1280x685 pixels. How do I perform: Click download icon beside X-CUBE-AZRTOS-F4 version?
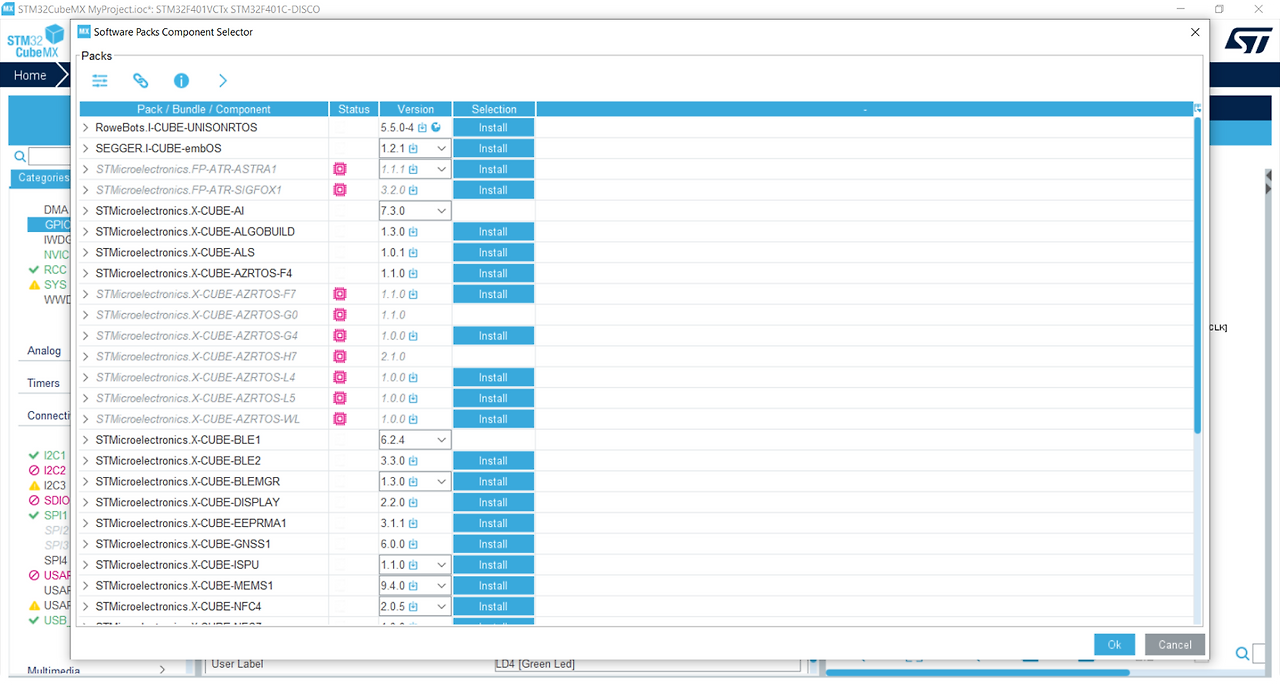coord(413,273)
